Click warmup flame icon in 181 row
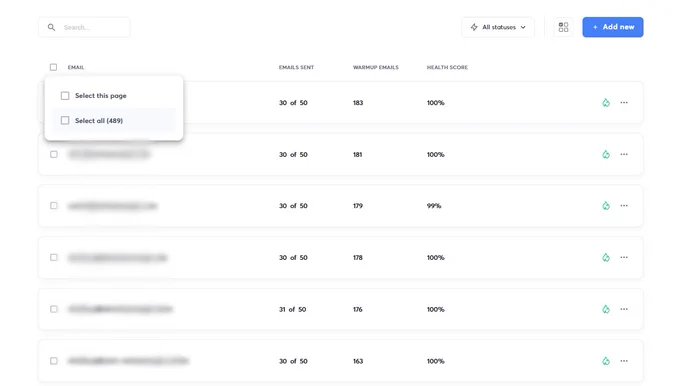680x386 pixels. 606,154
